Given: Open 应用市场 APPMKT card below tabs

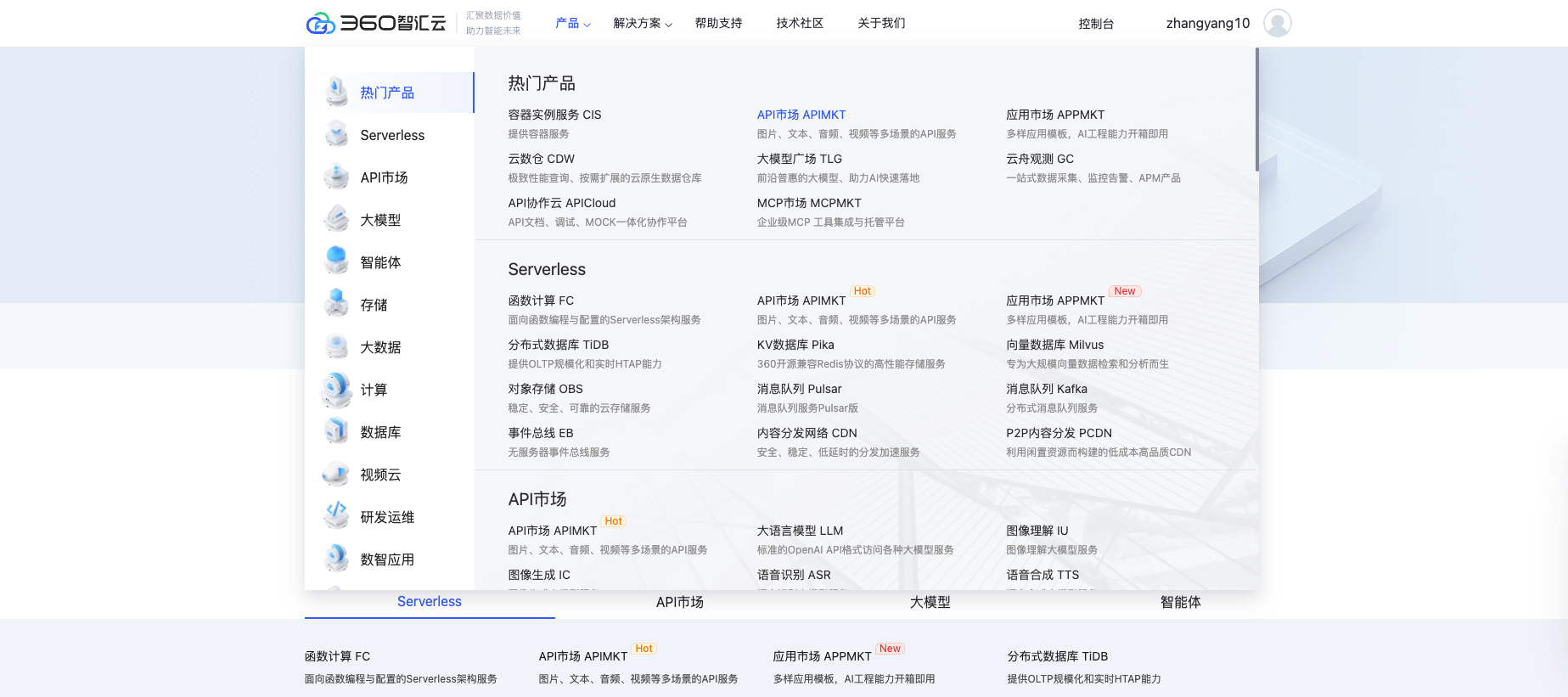Looking at the screenshot, I should 822,656.
